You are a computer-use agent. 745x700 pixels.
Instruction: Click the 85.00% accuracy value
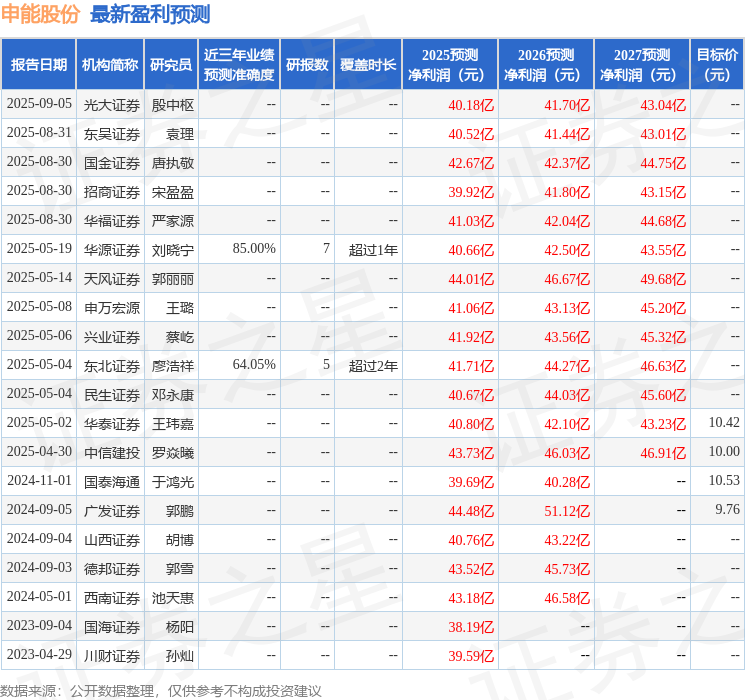click(254, 249)
